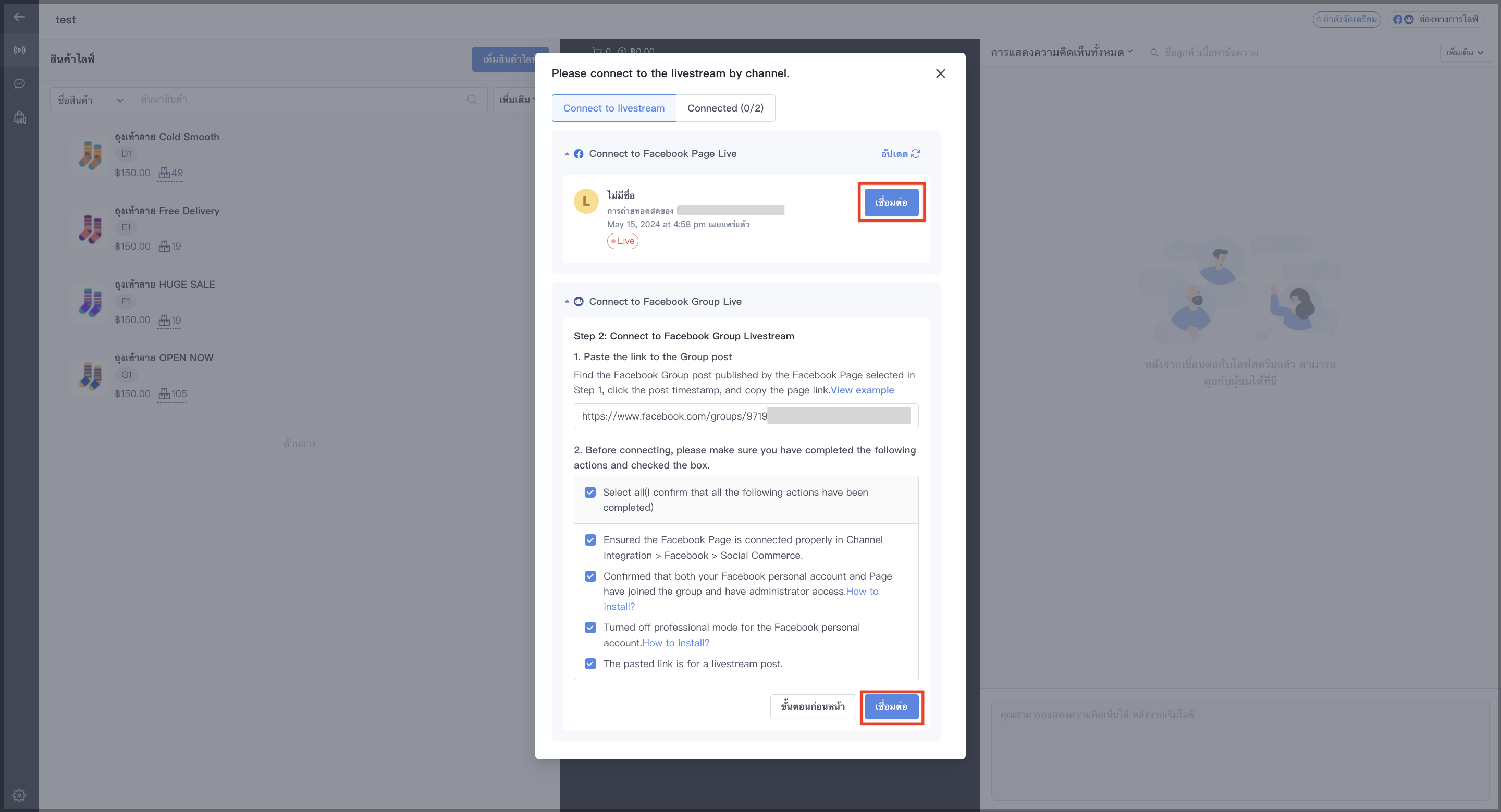Screen dimensions: 1501x812
Task: Open How to install link for administrator access
Action: coord(741,599)
